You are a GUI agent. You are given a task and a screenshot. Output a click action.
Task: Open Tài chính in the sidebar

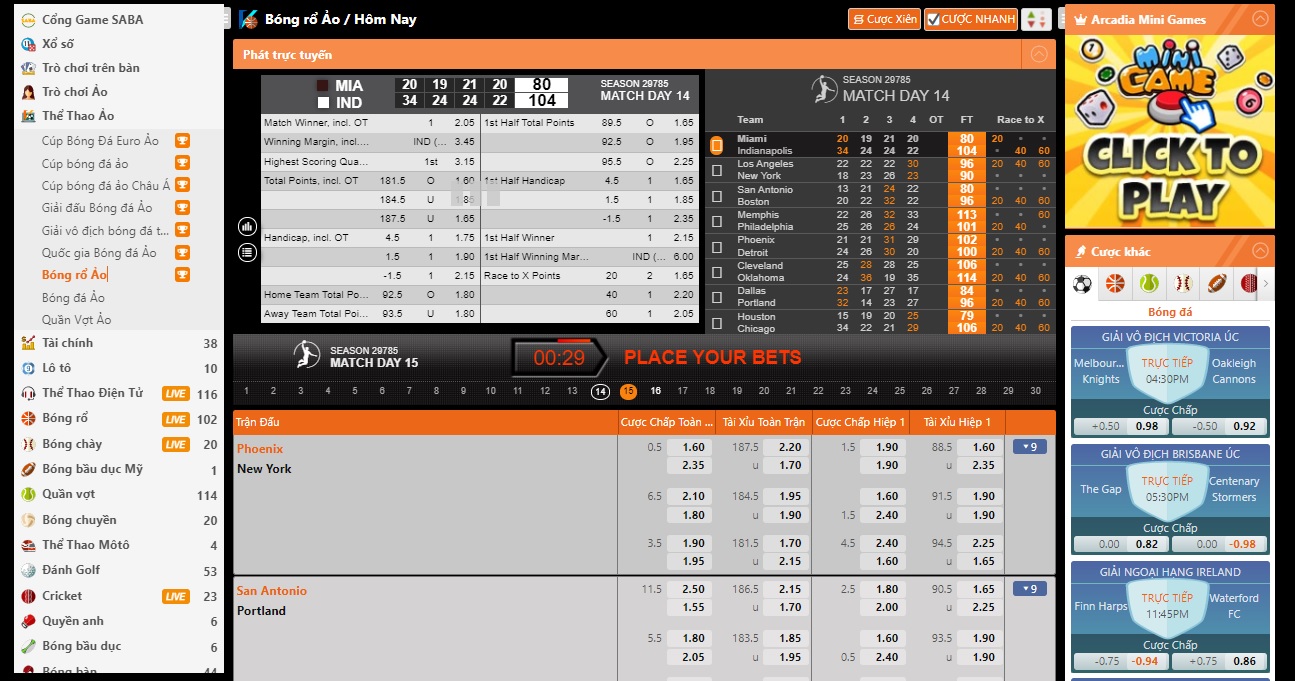click(68, 343)
